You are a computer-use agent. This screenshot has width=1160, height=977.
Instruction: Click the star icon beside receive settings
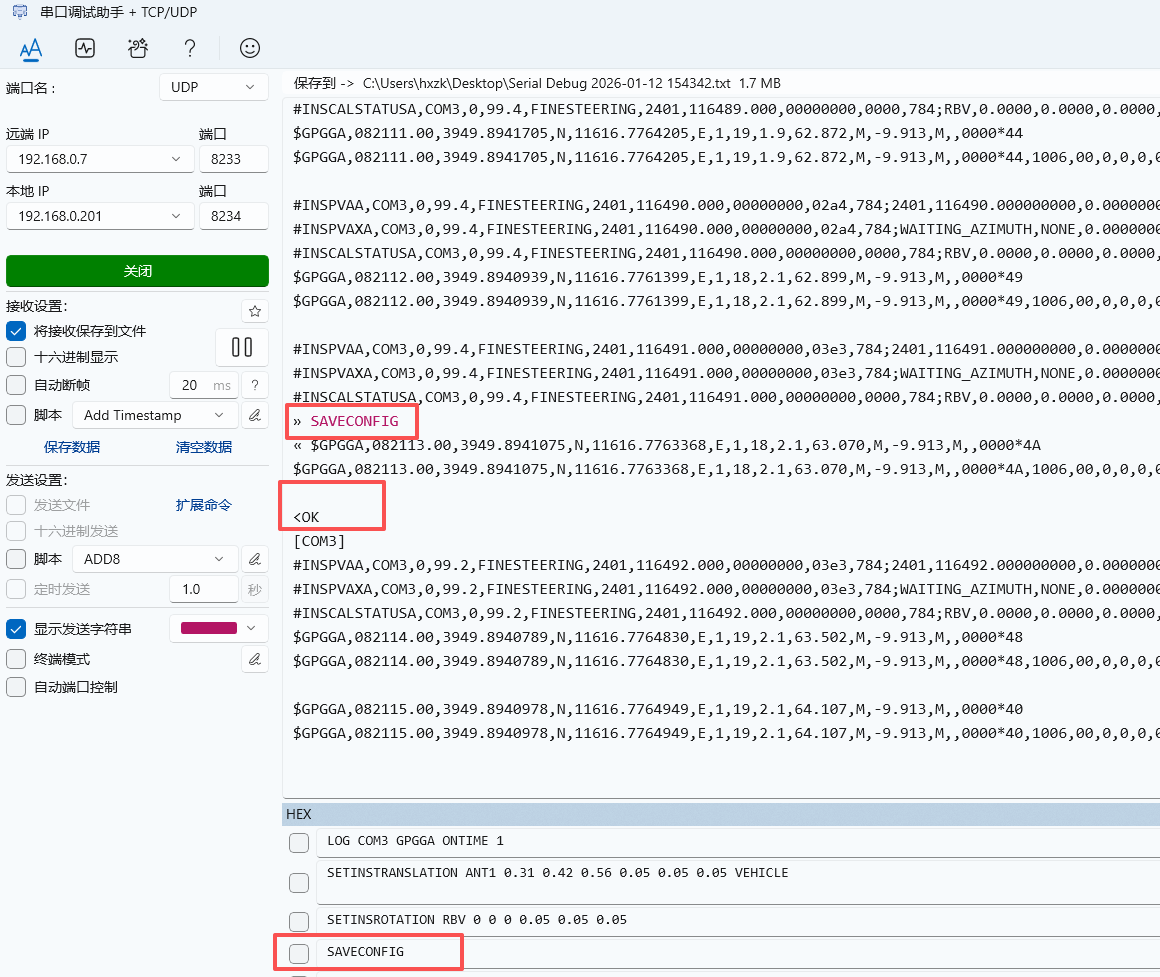[255, 311]
